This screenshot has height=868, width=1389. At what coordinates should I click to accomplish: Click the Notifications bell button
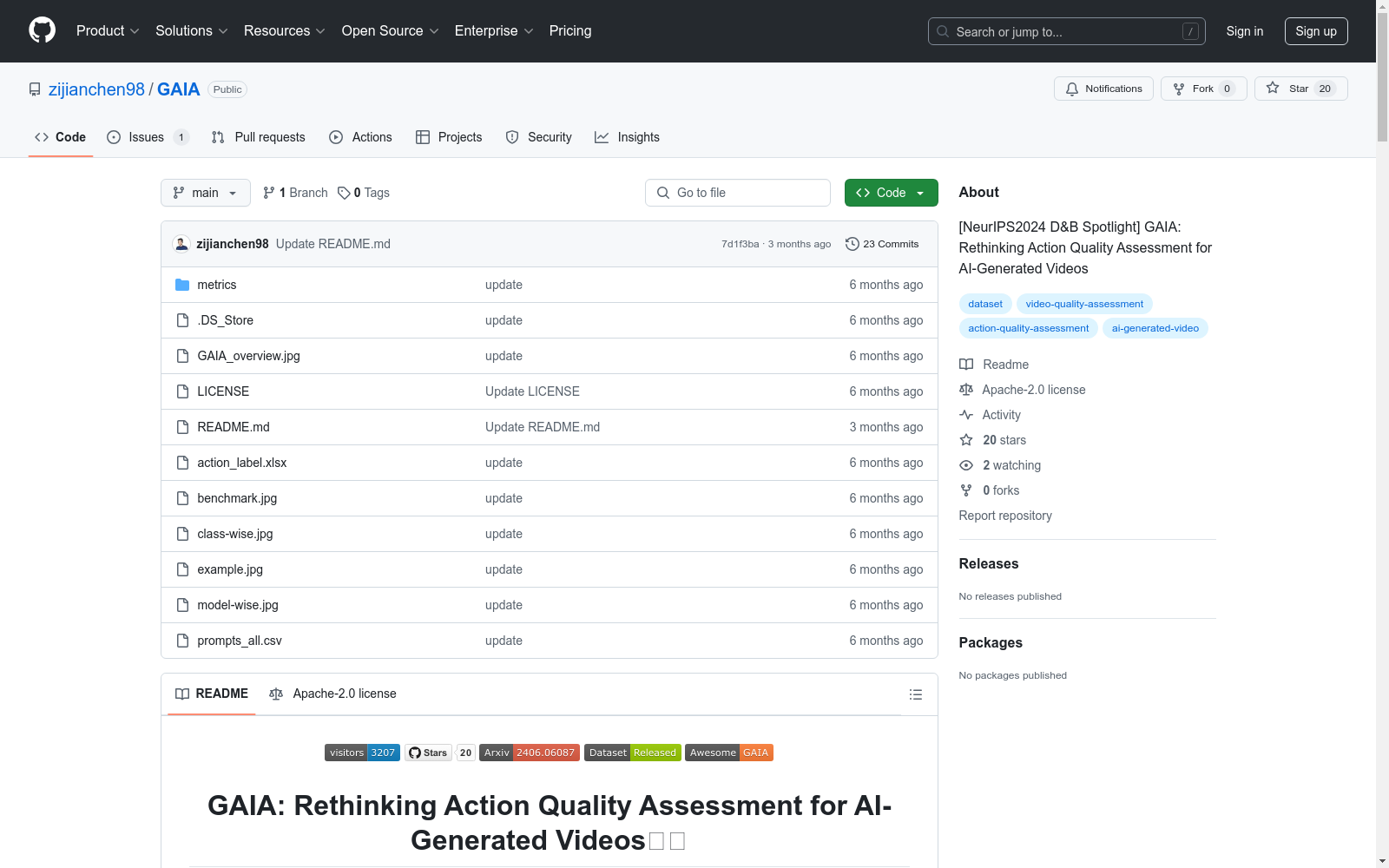click(1103, 89)
